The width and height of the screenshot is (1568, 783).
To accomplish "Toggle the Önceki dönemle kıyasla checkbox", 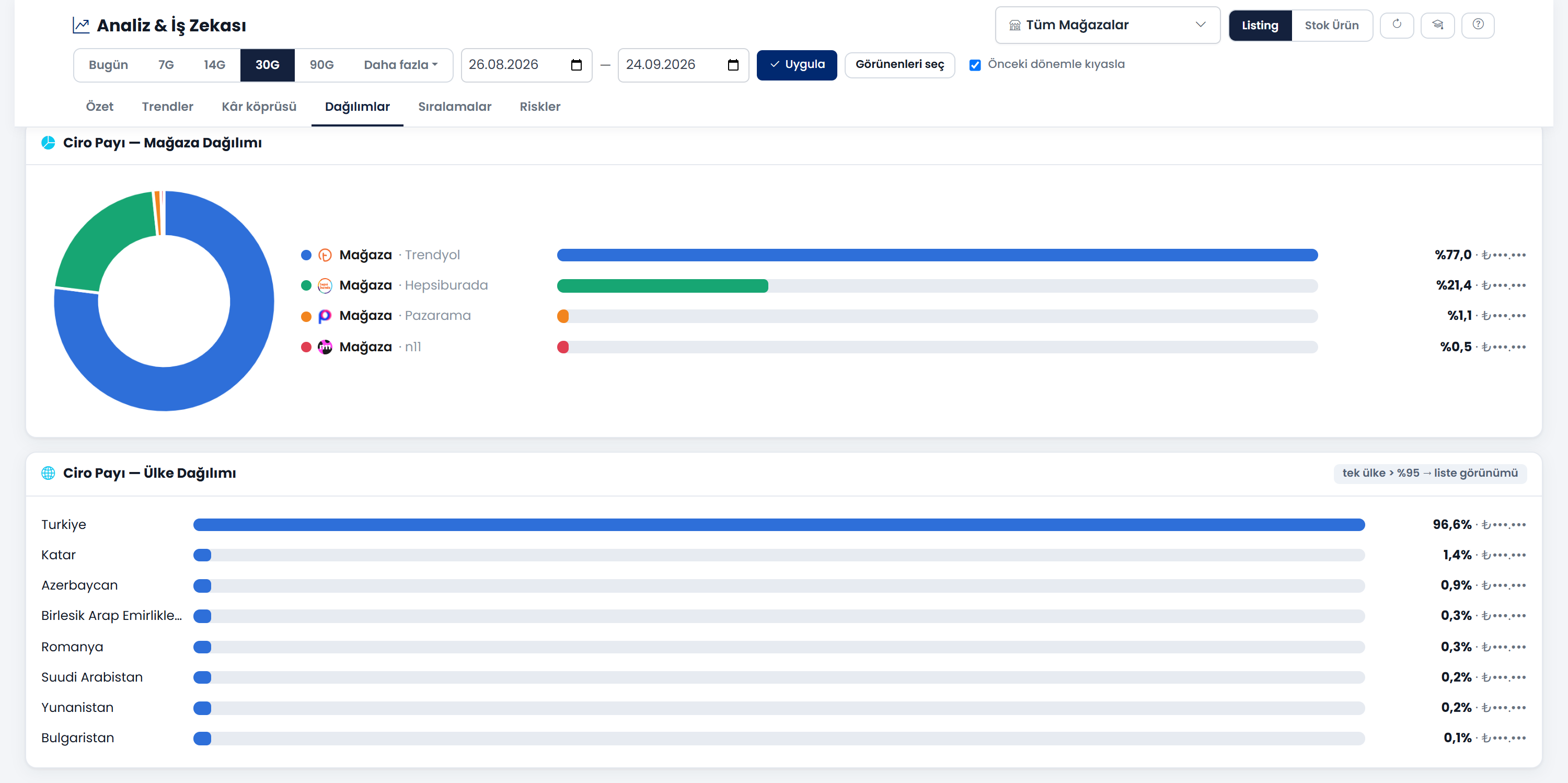I will pos(975,65).
